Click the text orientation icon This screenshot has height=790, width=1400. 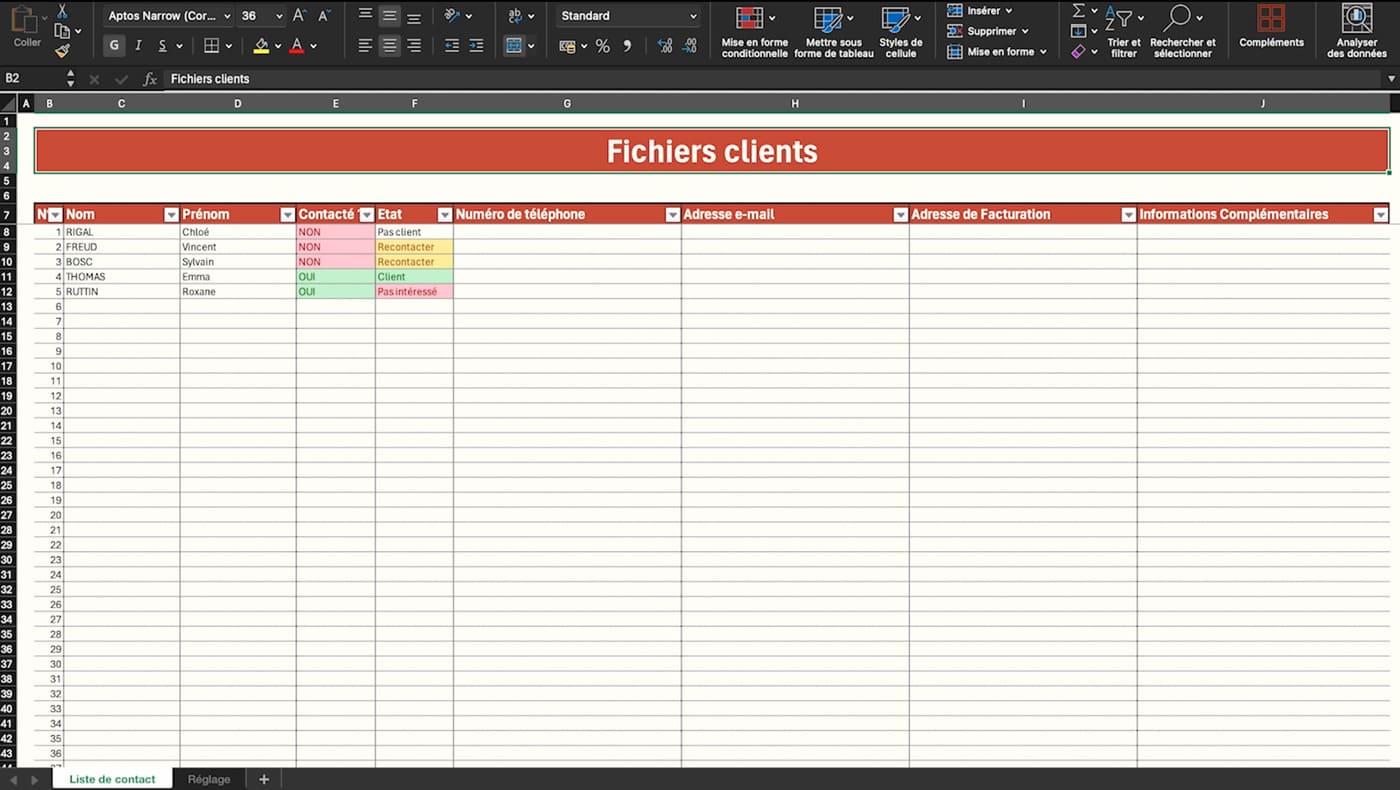click(451, 15)
